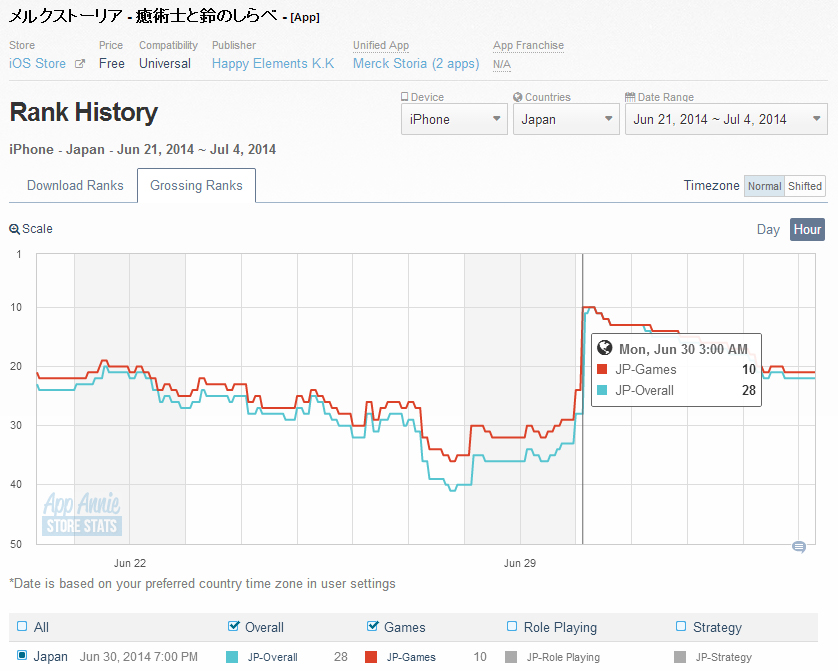Set timezone to Shifted
The width and height of the screenshot is (838, 671).
805,186
